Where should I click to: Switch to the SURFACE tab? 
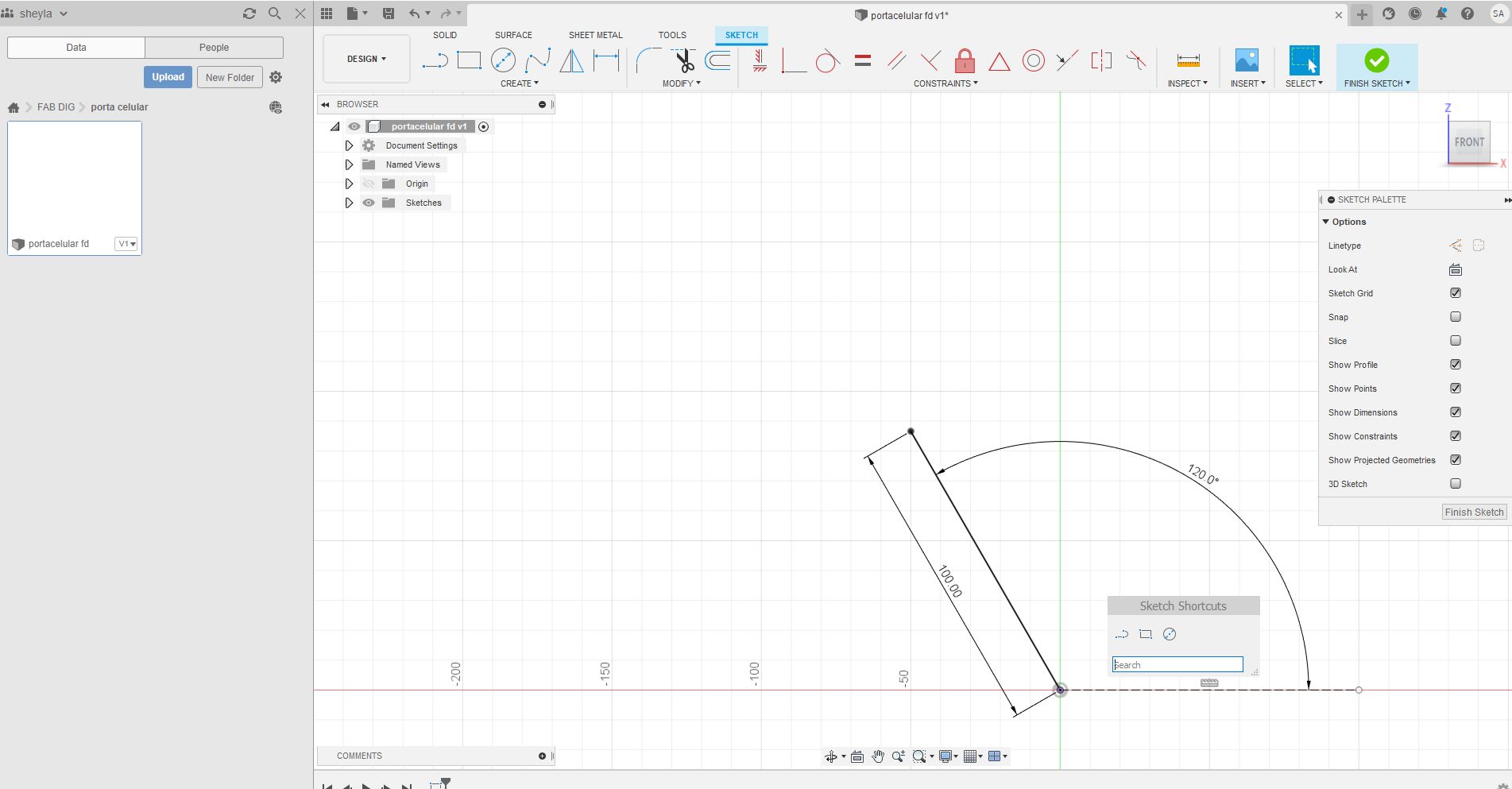(x=513, y=35)
